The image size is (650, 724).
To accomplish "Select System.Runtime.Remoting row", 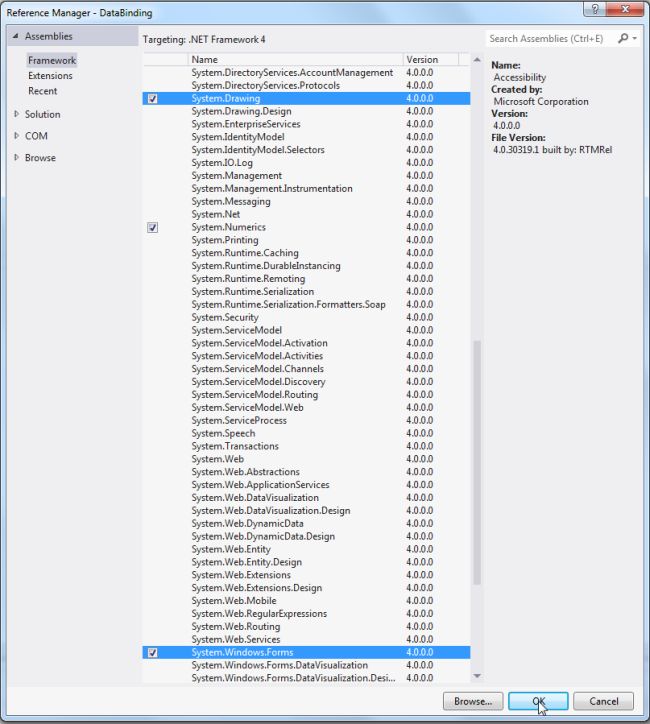I will tap(306, 279).
